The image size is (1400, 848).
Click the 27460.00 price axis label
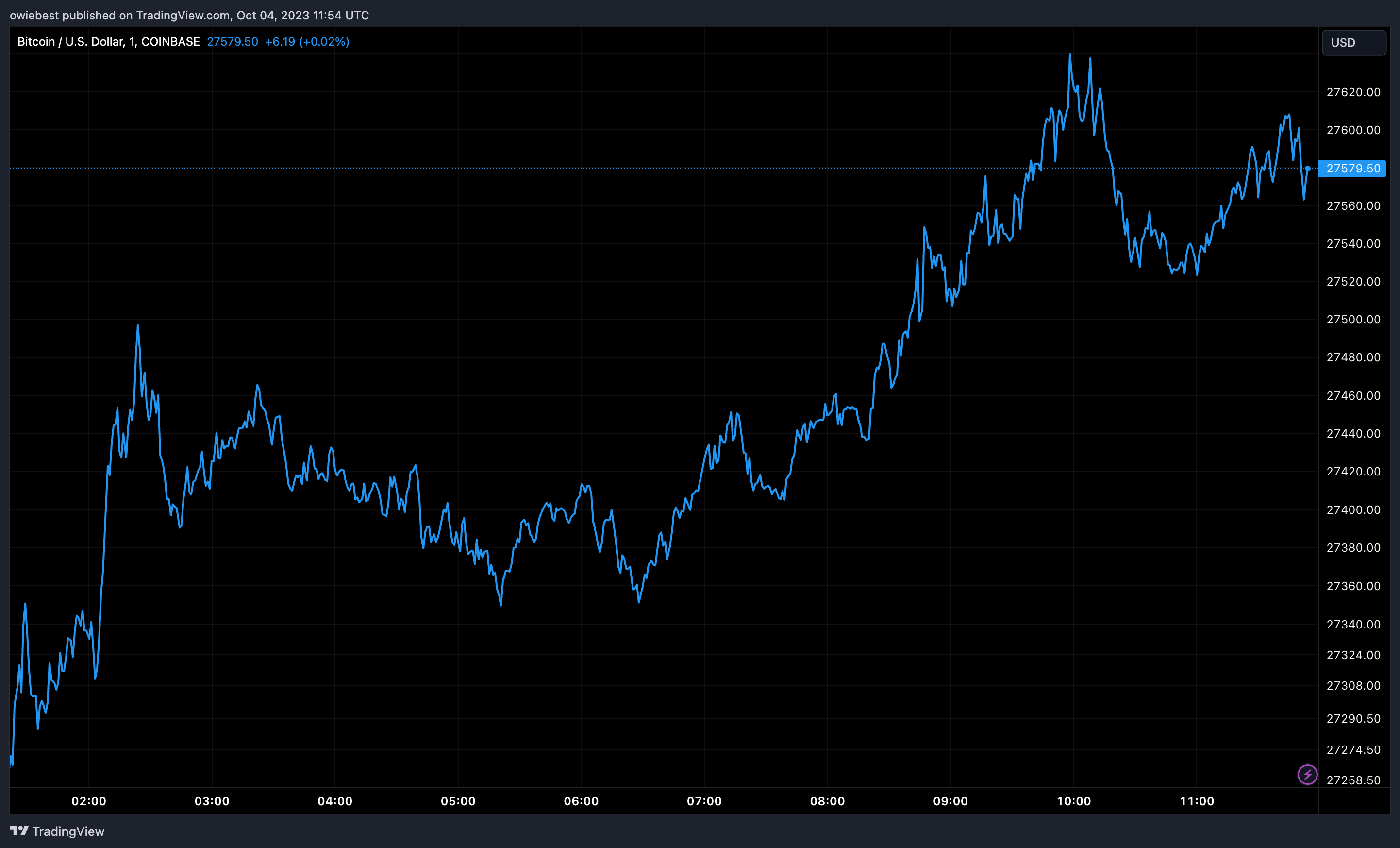(x=1353, y=395)
